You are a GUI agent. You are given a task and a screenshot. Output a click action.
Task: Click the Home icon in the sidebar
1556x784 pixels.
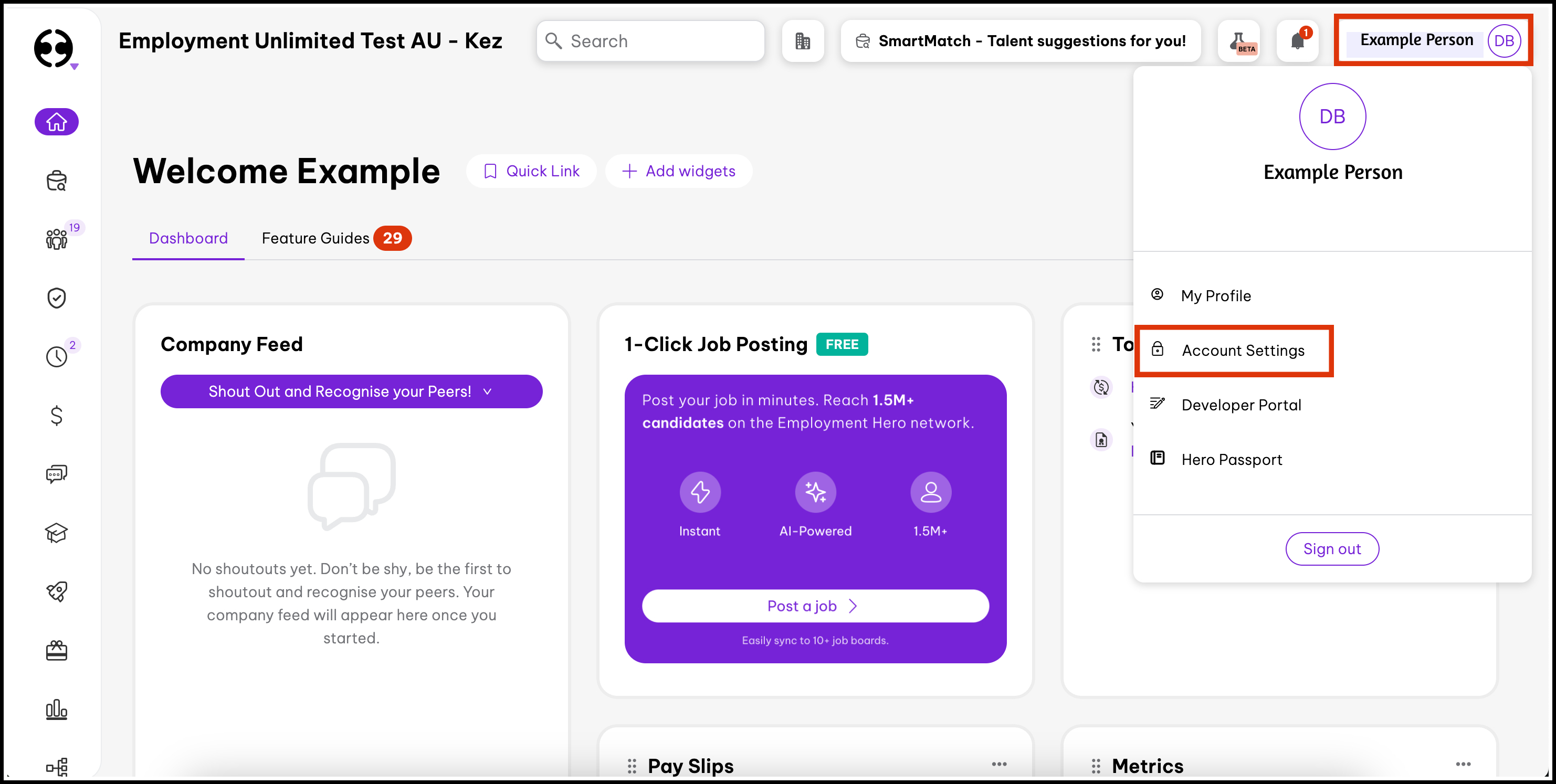56,122
